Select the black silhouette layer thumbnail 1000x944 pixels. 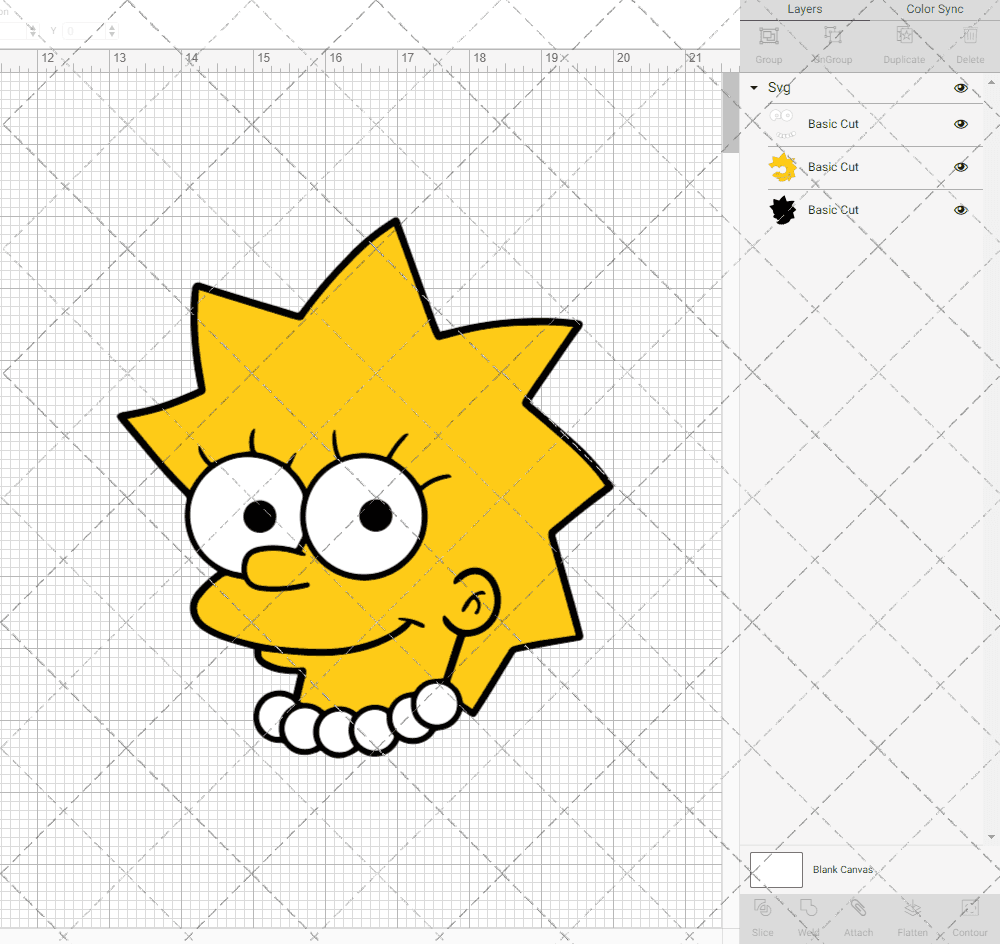pos(782,210)
